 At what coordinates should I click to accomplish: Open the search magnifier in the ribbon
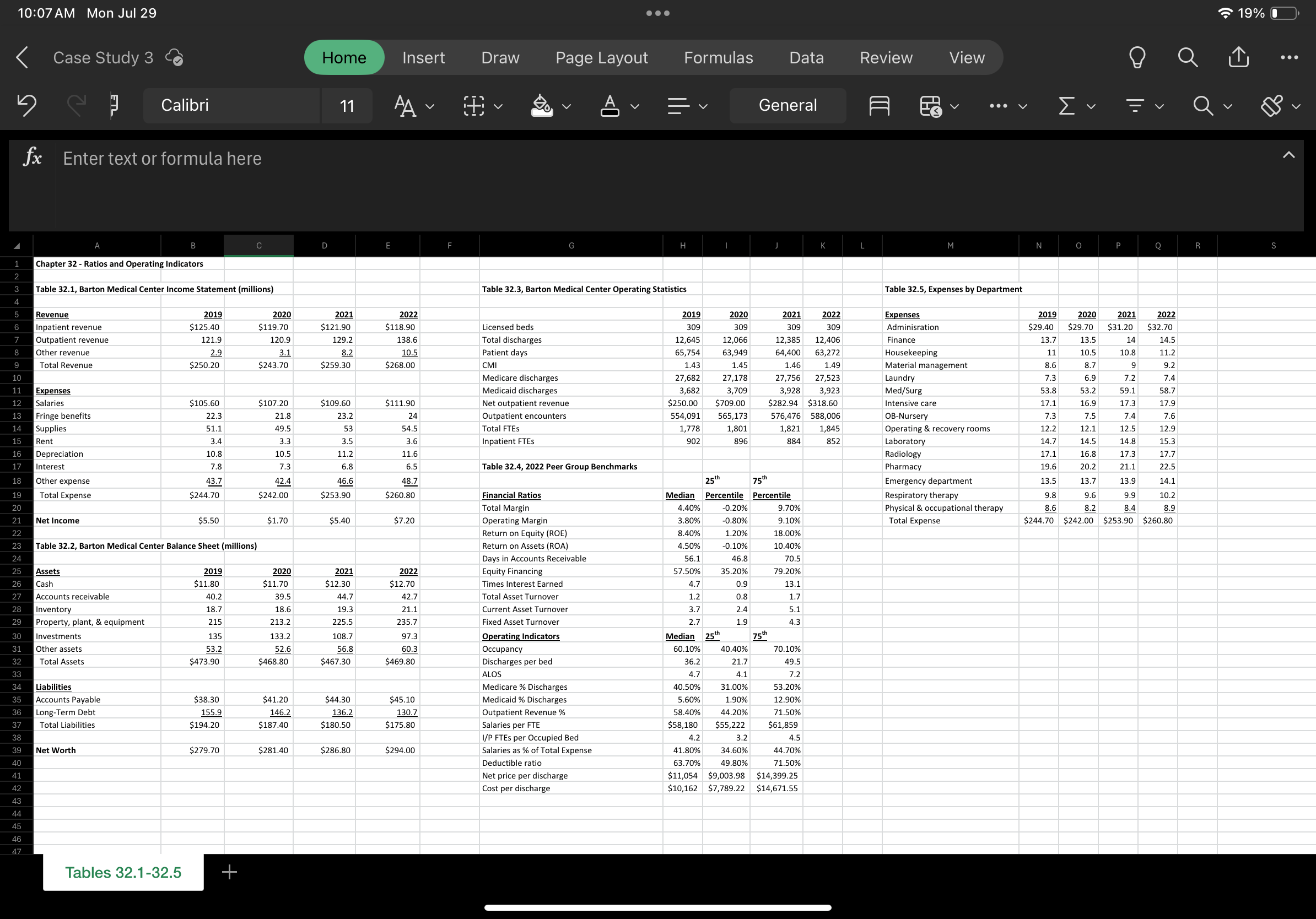(1203, 105)
